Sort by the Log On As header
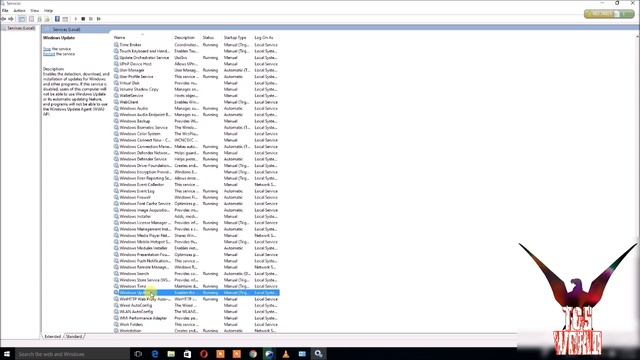The width and height of the screenshot is (640, 360). coord(265,38)
